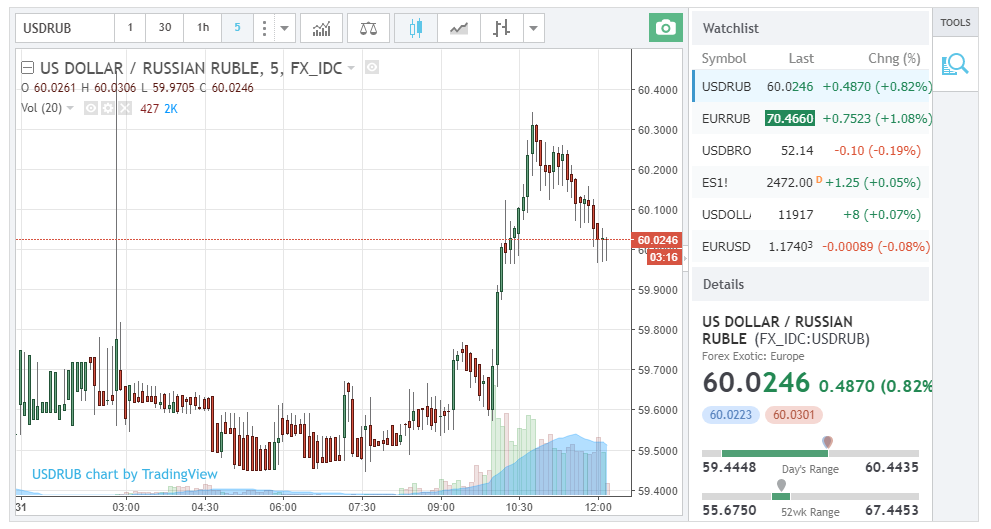The image size is (991, 529).
Task: Open the Vol (20) indicator dropdown
Action: 70,108
